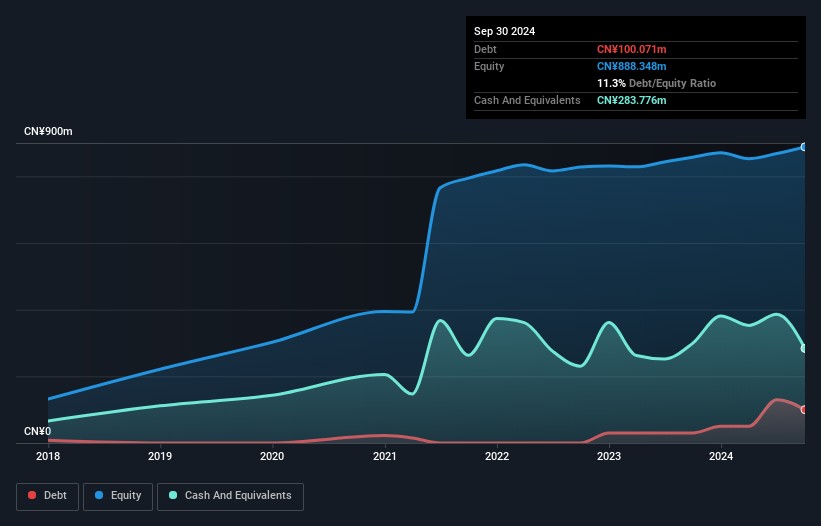This screenshot has width=821, height=526.
Task: Click the 2021 x-axis label
Action: pos(384,457)
